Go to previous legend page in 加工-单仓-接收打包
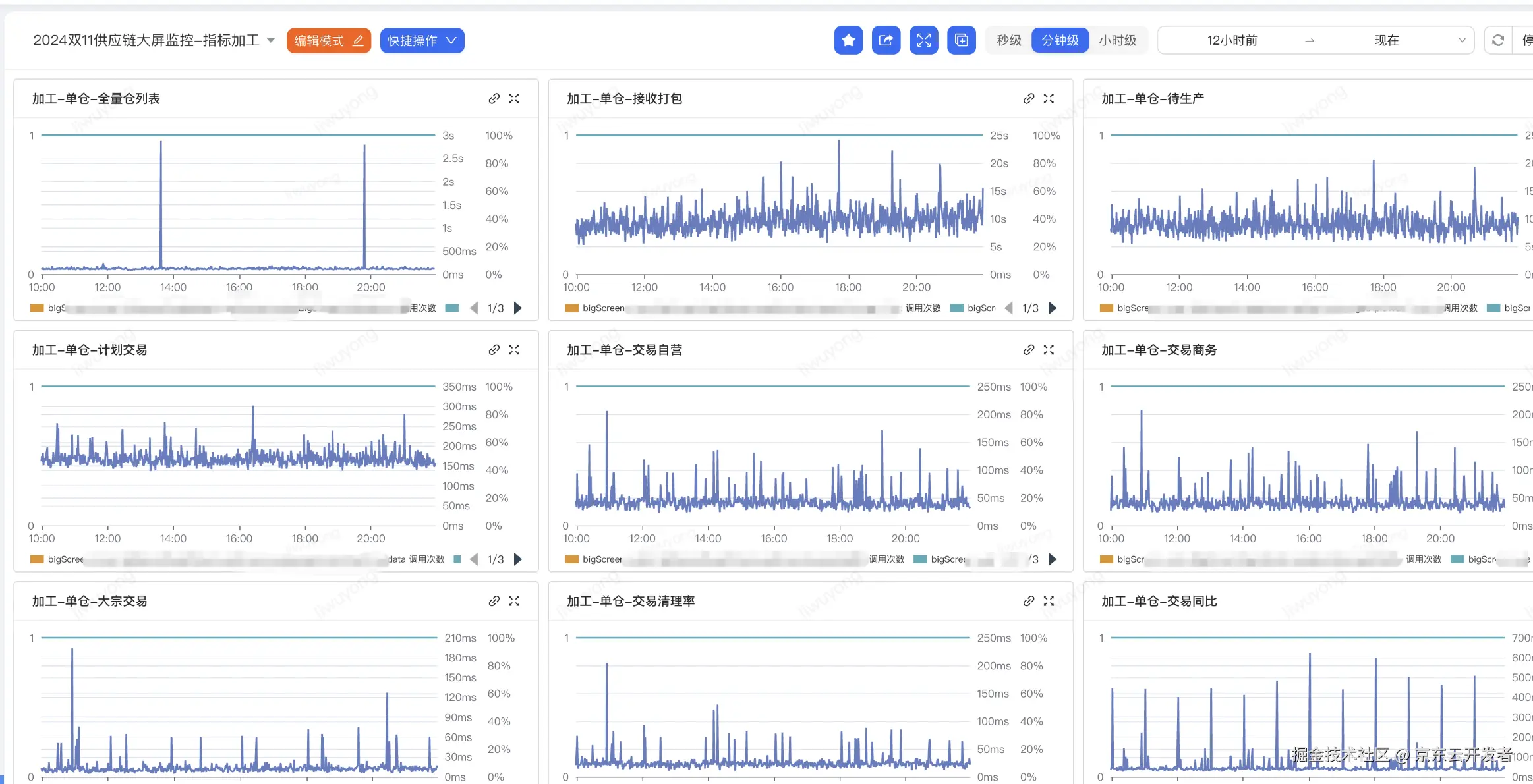Viewport: 1533px width, 784px height. [x=1008, y=308]
